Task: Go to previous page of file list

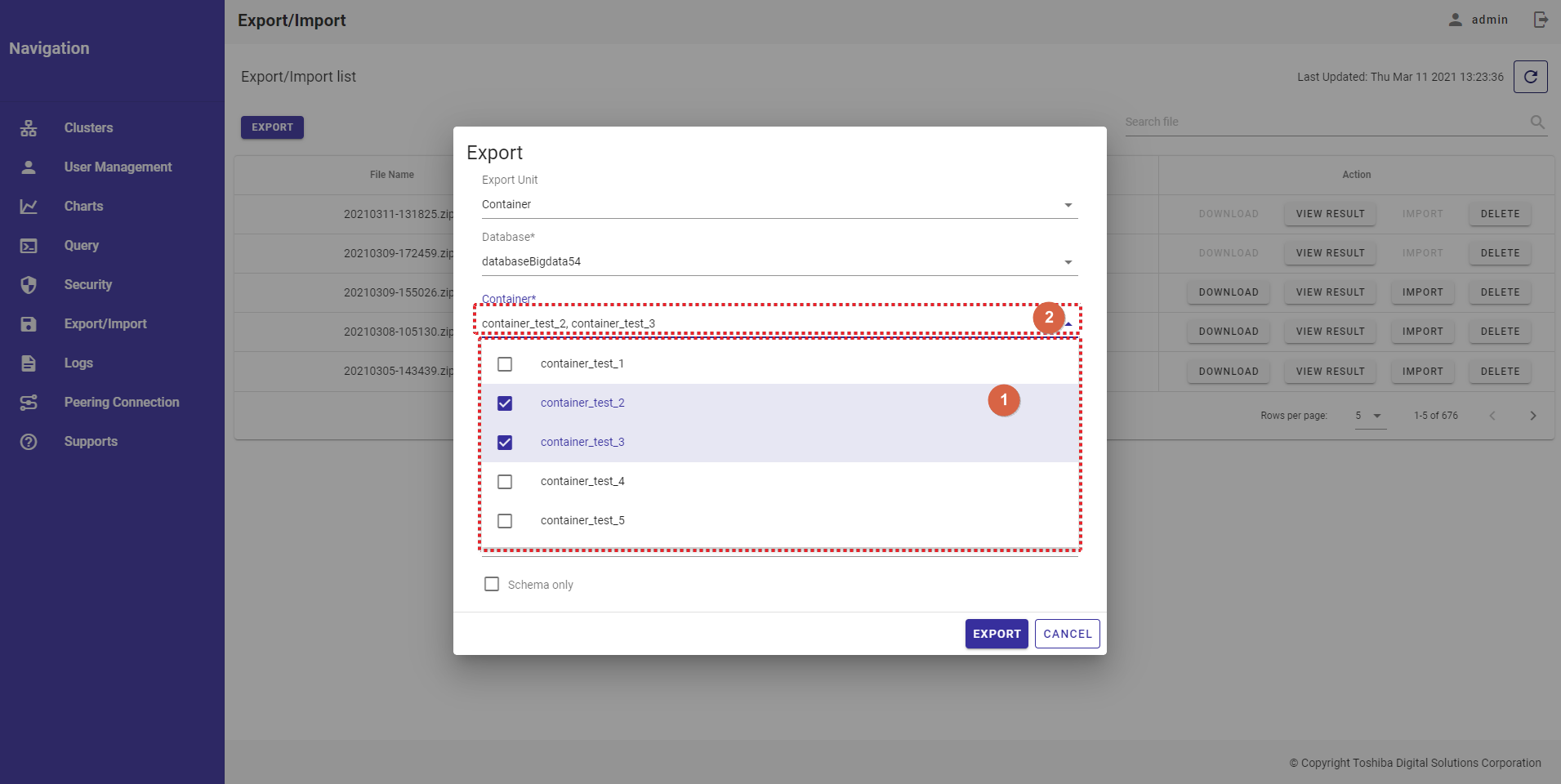Action: [1492, 416]
